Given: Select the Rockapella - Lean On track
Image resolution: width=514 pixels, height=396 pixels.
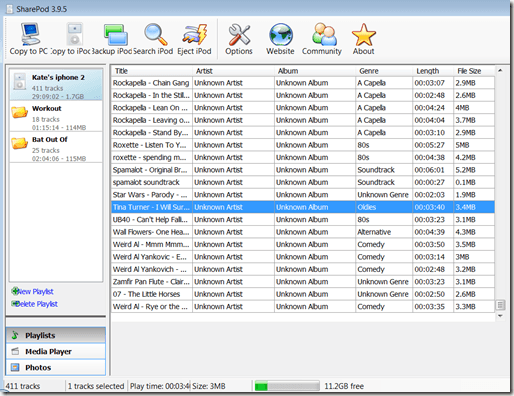Looking at the screenshot, I should click(303, 108).
